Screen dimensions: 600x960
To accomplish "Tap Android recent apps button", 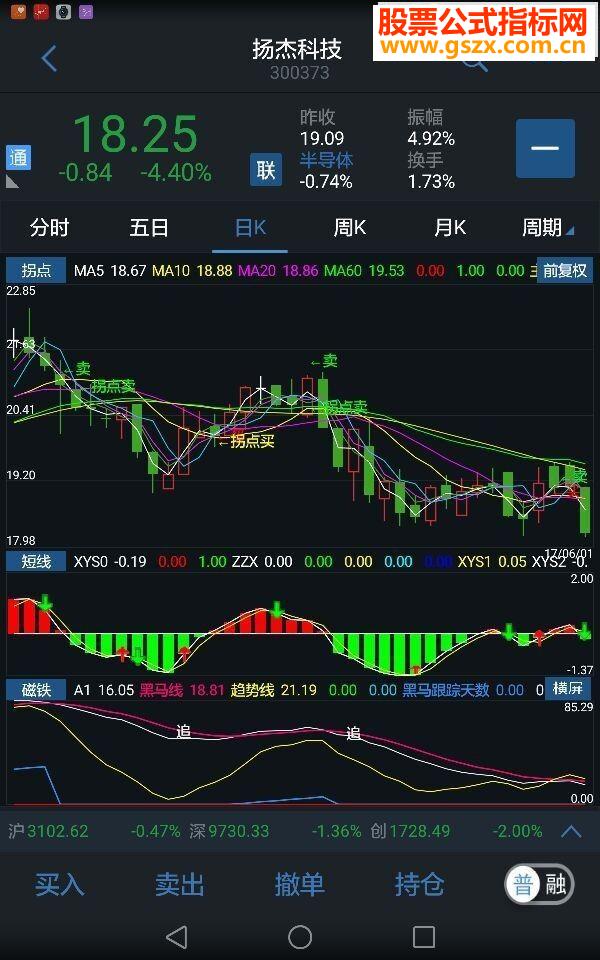I will pyautogui.click(x=424, y=937).
